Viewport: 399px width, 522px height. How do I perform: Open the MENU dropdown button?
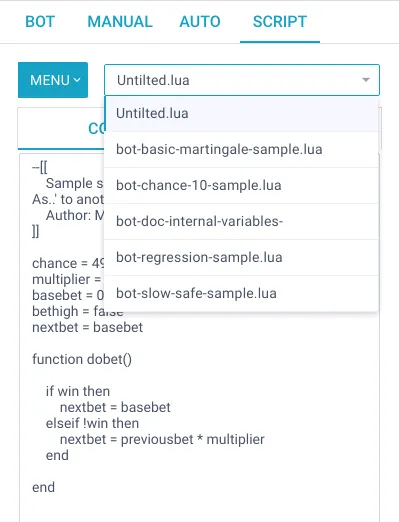click(x=53, y=80)
